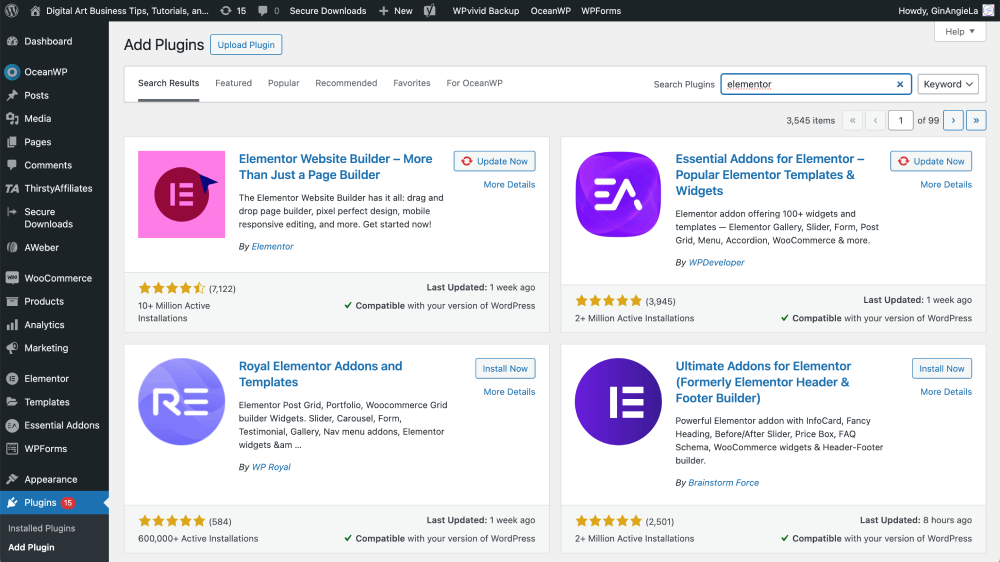Click the Appearance paintbrush icon
The width and height of the screenshot is (1000, 562).
pyautogui.click(x=12, y=480)
